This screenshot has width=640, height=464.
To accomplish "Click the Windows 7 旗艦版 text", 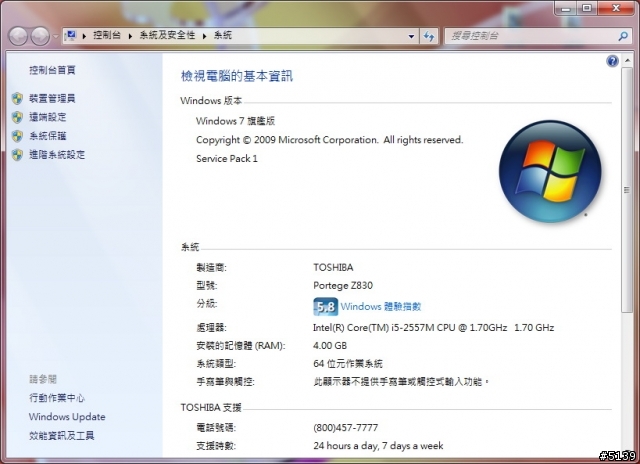I will click(x=236, y=121).
